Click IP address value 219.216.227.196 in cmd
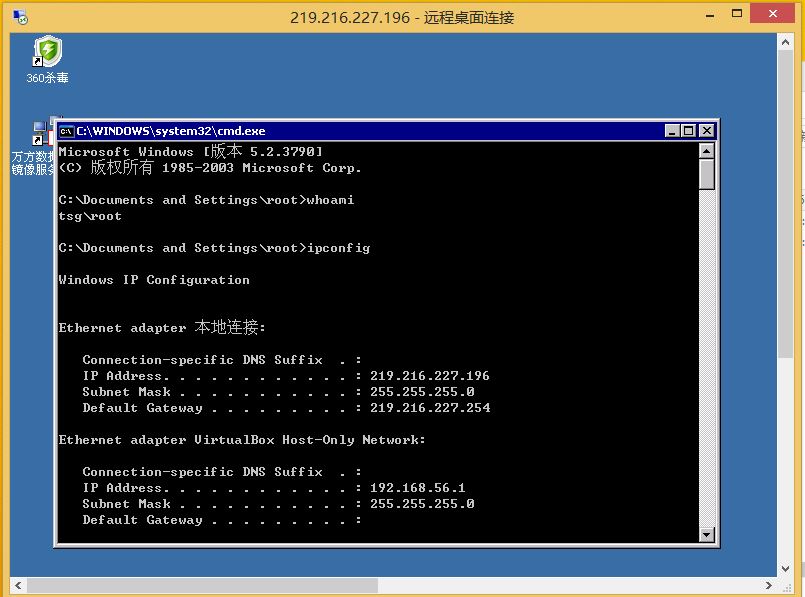Screen dimensions: 805x597 tap(430, 376)
